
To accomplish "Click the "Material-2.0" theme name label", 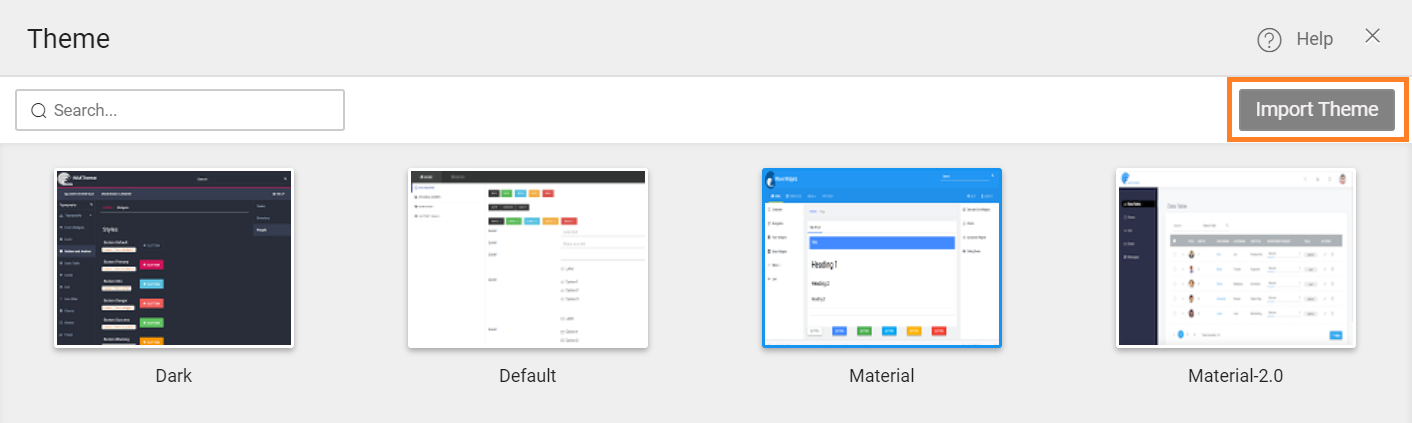I will [1236, 377].
